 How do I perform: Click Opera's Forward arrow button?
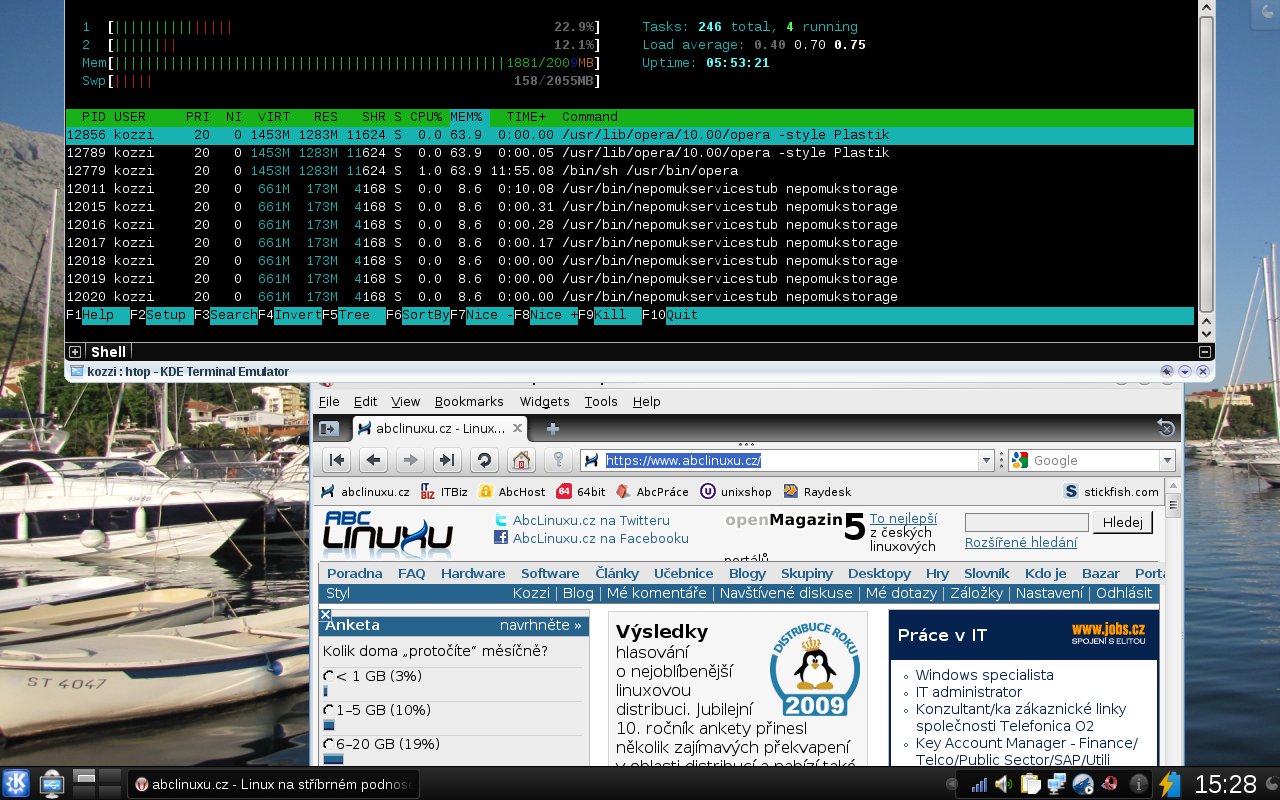[409, 460]
